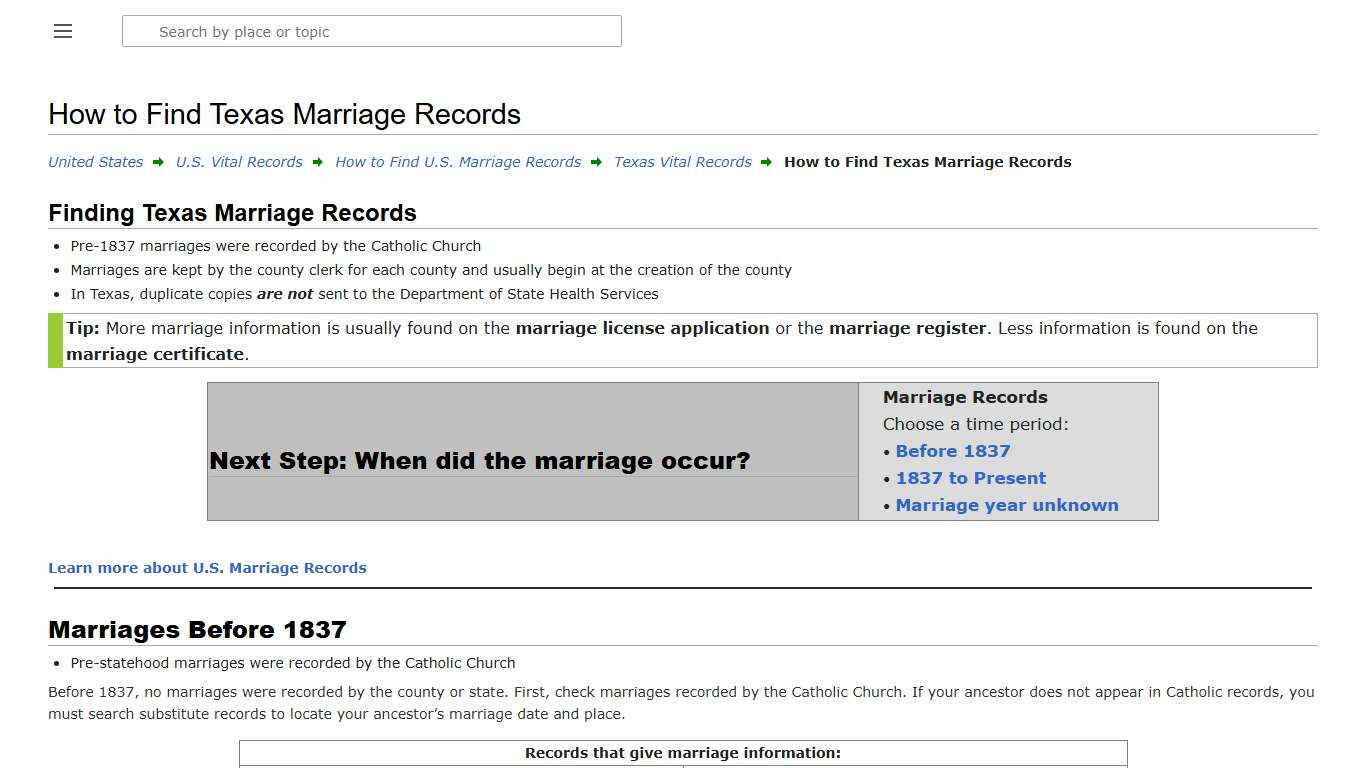Click the arrow icon after United States breadcrumb
This screenshot has width=1366, height=768.
click(157, 161)
